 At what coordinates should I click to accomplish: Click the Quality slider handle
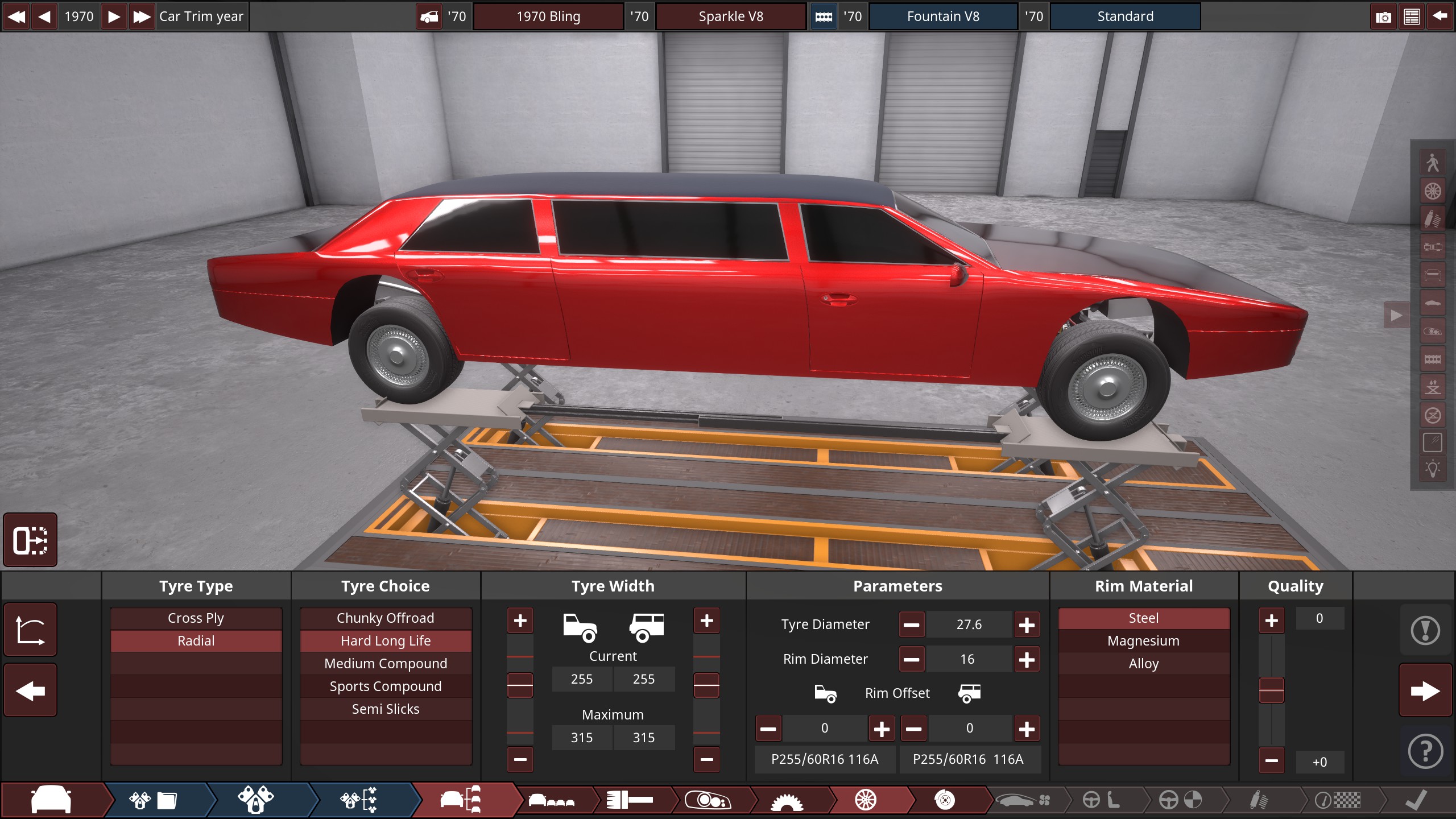pyautogui.click(x=1271, y=690)
